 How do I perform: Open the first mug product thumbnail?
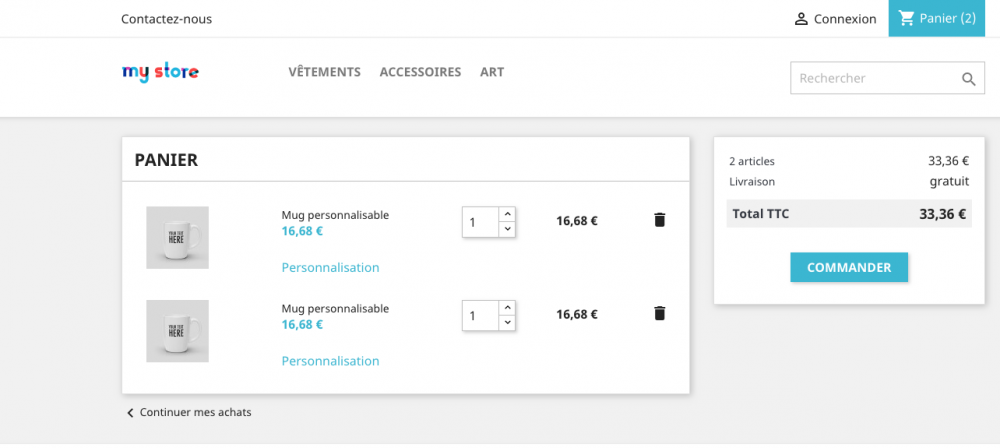point(177,237)
